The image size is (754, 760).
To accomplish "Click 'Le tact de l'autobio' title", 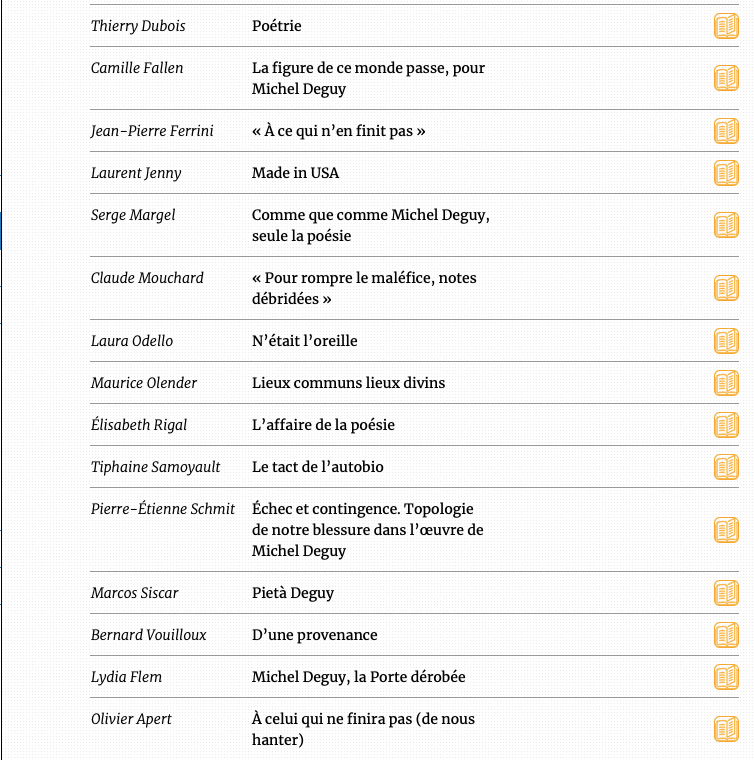I will 317,467.
